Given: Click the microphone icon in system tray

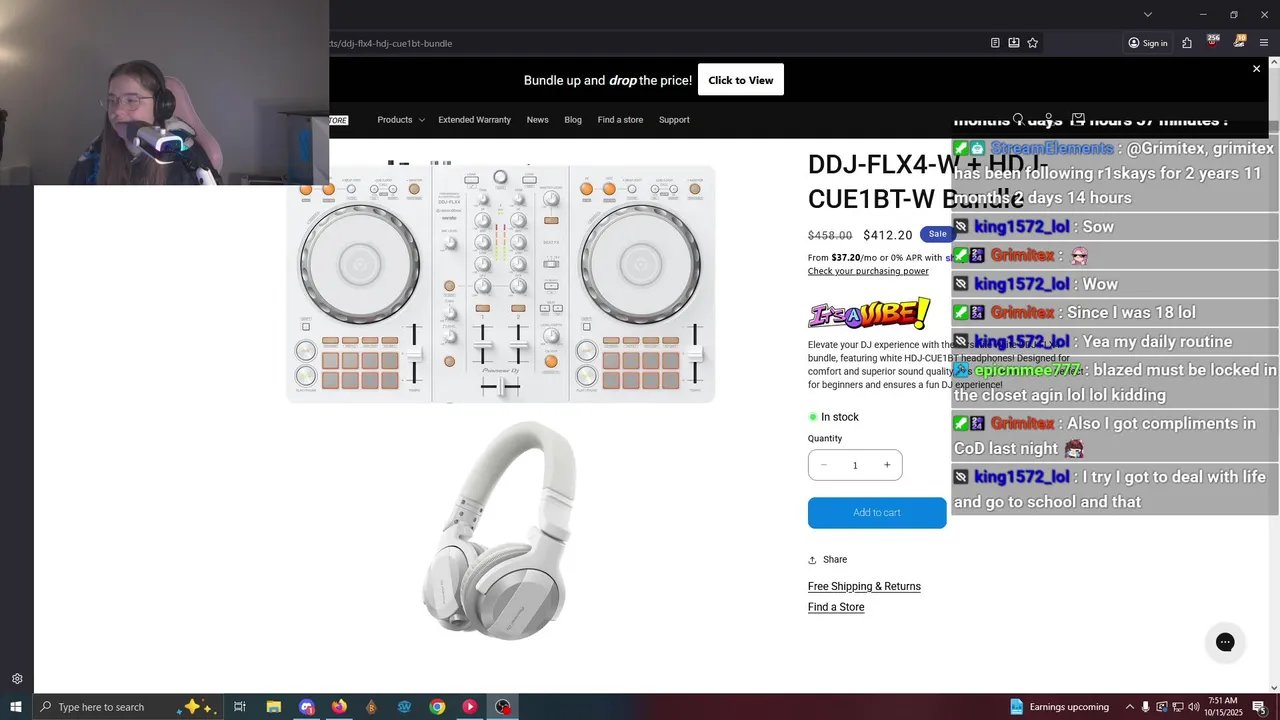Looking at the screenshot, I should point(1146,707).
